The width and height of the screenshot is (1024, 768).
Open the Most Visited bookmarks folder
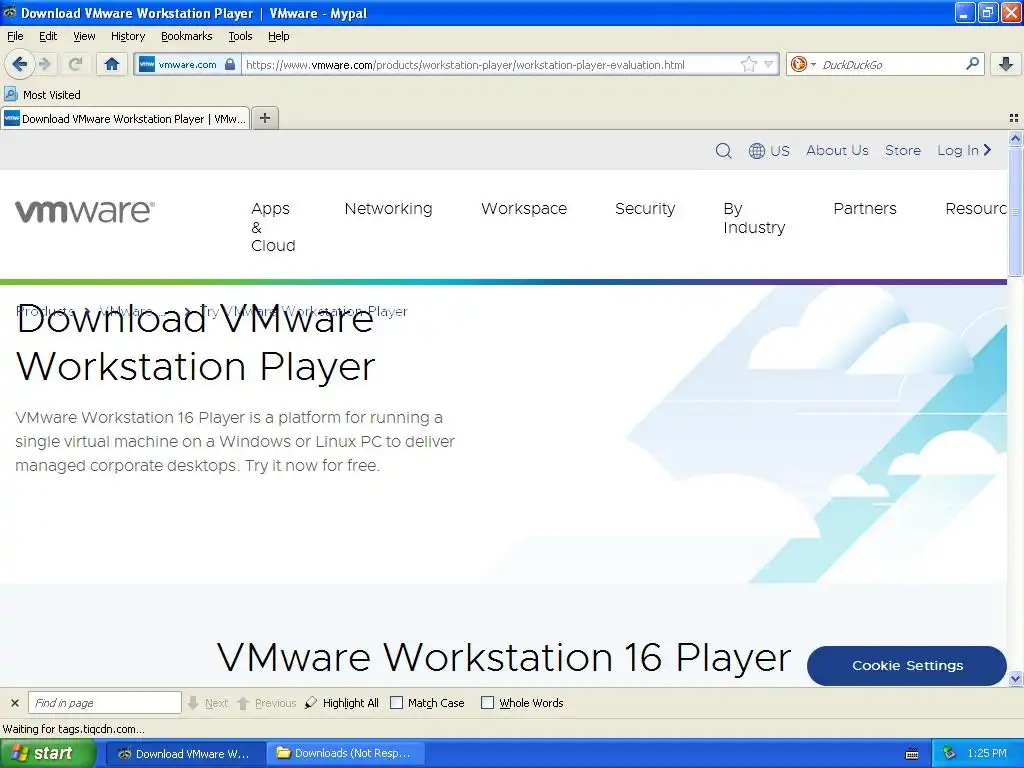tap(42, 95)
